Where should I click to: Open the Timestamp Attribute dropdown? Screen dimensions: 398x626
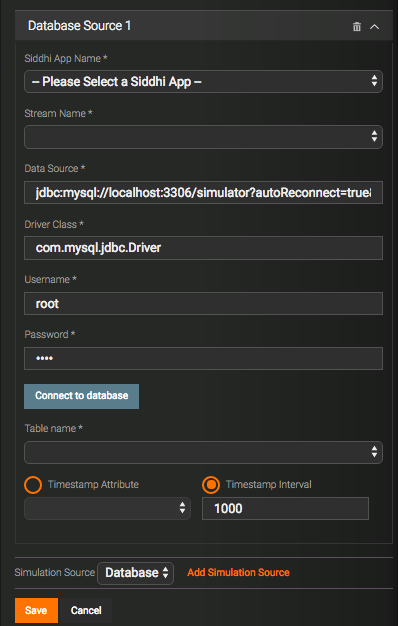coord(107,508)
